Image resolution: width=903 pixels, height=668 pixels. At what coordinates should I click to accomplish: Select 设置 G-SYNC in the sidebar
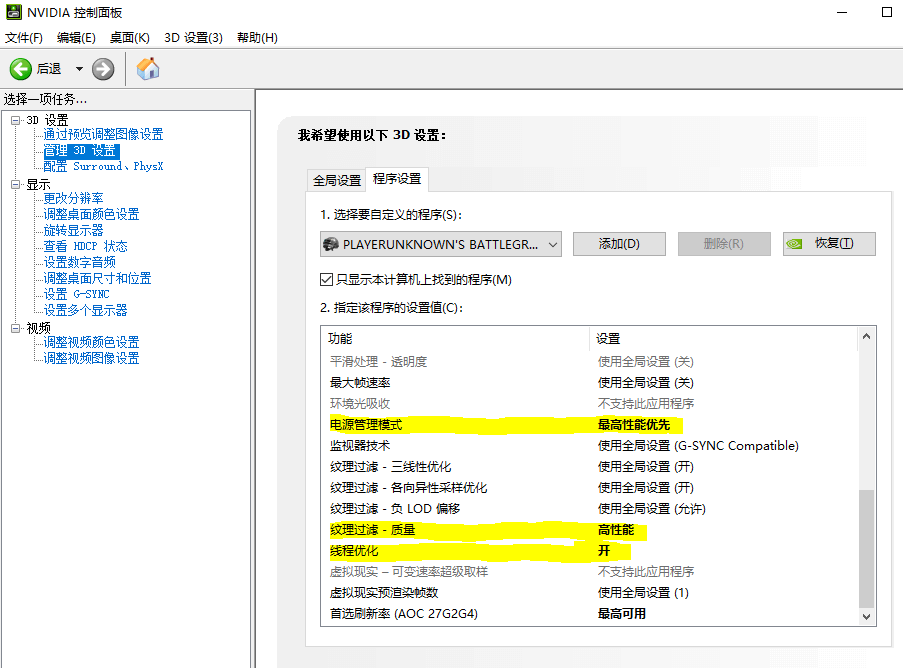[x=76, y=294]
